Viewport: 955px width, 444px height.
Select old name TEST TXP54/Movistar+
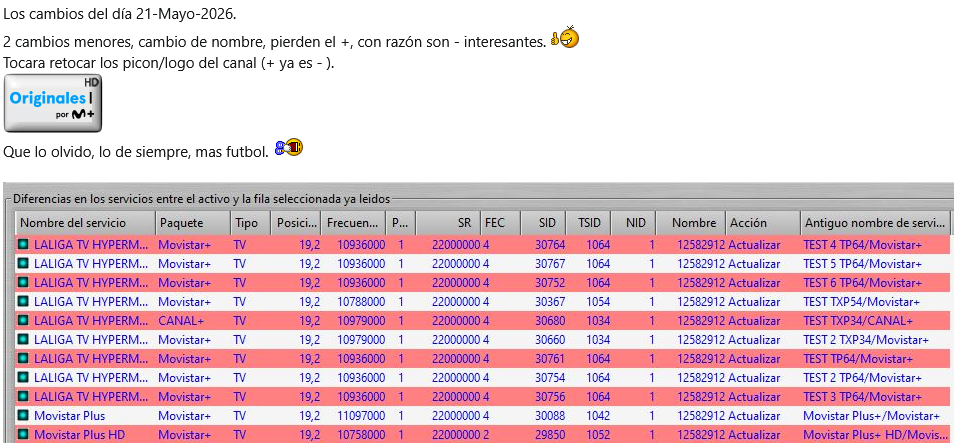[x=861, y=301]
